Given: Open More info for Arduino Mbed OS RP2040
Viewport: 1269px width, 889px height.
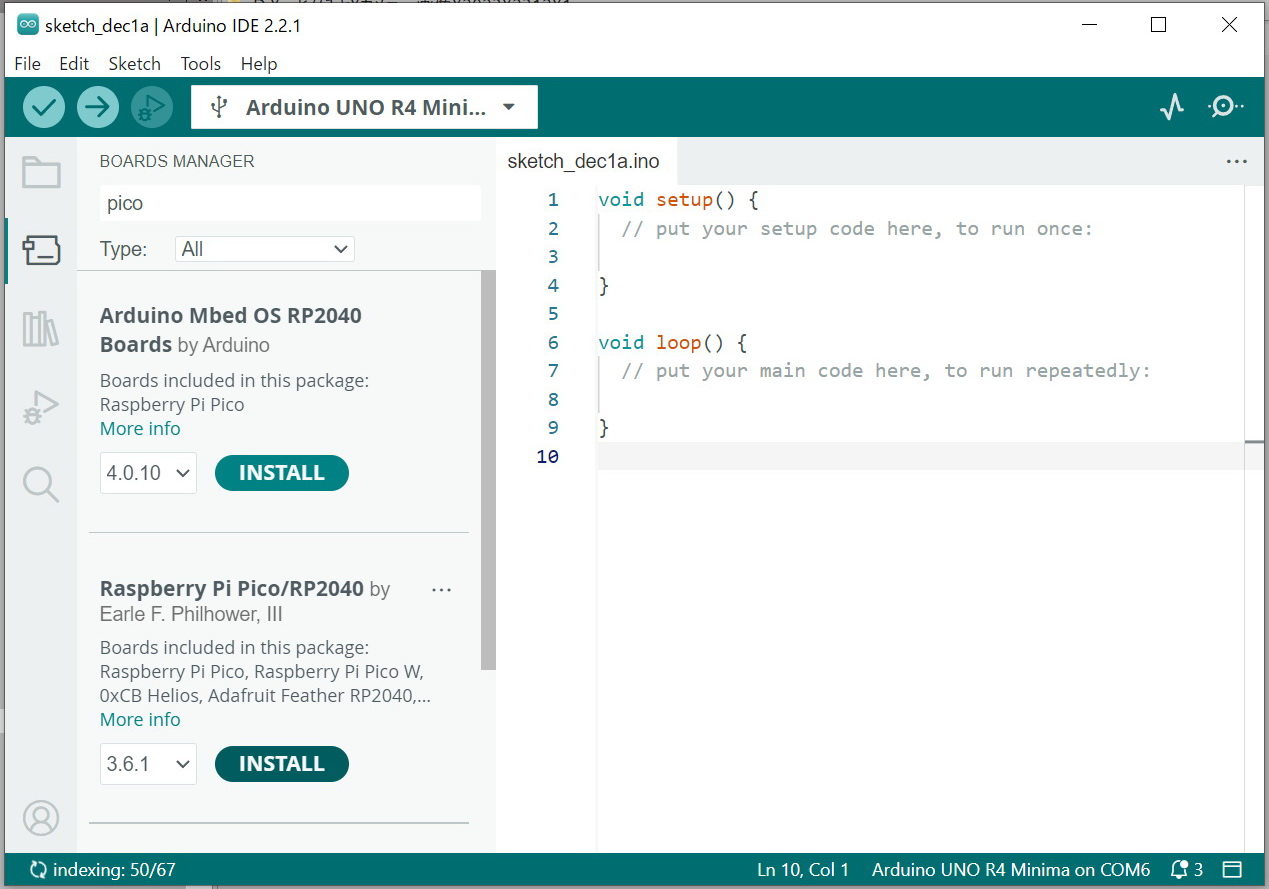Looking at the screenshot, I should point(140,429).
